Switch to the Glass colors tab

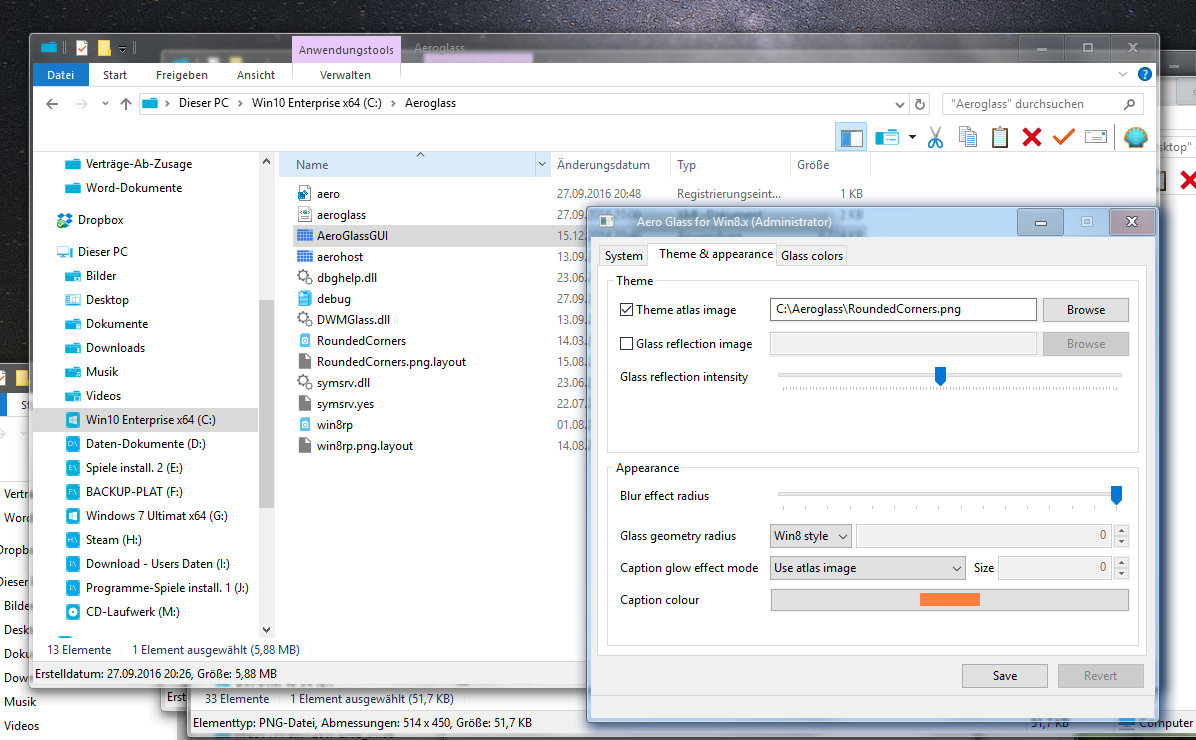point(812,256)
